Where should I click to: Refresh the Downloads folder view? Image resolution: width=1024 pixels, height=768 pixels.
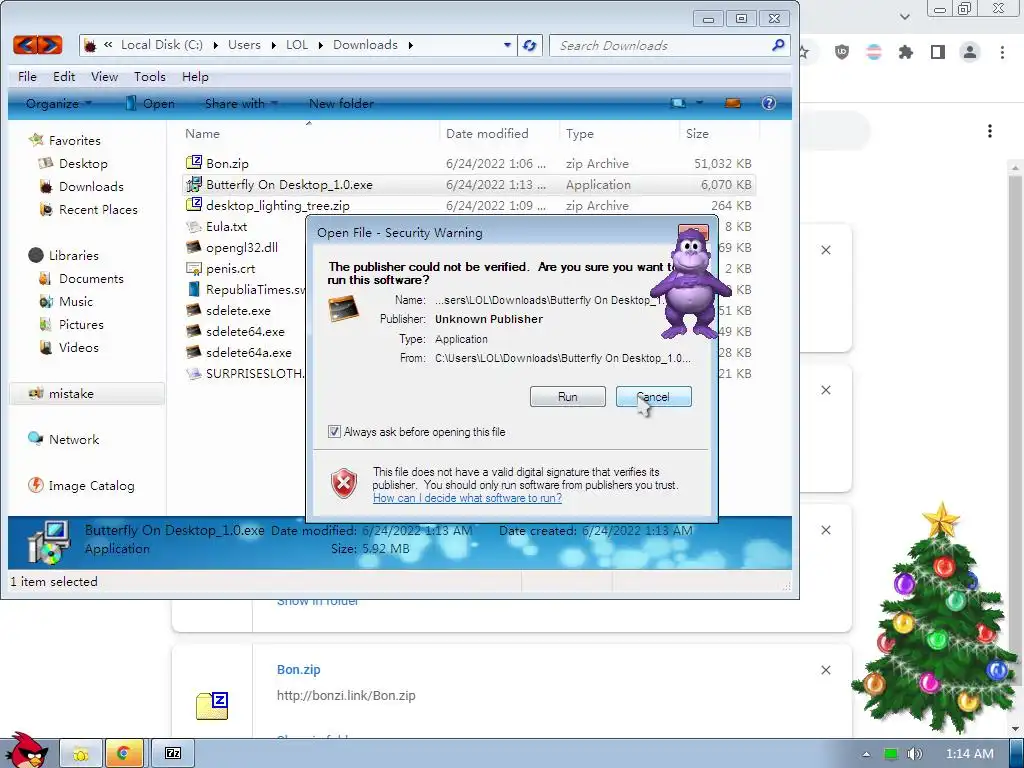point(530,45)
